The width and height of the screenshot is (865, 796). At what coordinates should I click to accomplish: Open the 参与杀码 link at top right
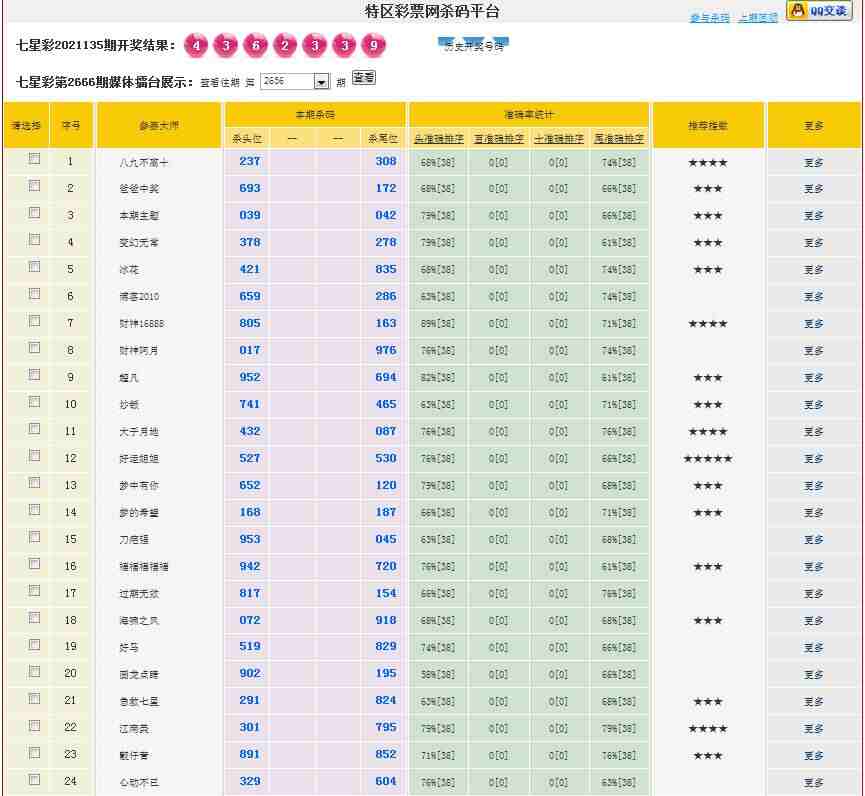click(710, 18)
